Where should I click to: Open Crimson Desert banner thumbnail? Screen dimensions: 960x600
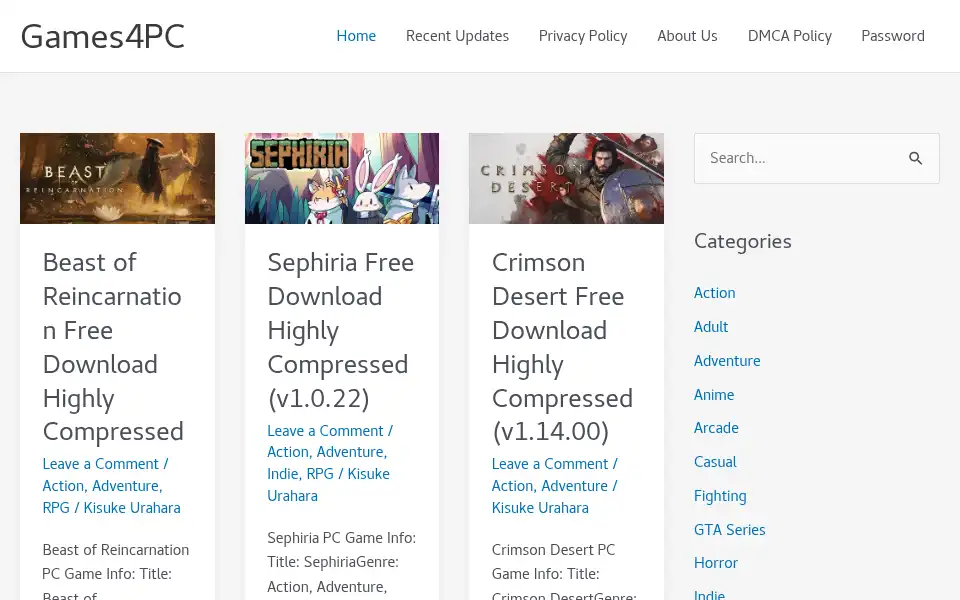[x=566, y=178]
